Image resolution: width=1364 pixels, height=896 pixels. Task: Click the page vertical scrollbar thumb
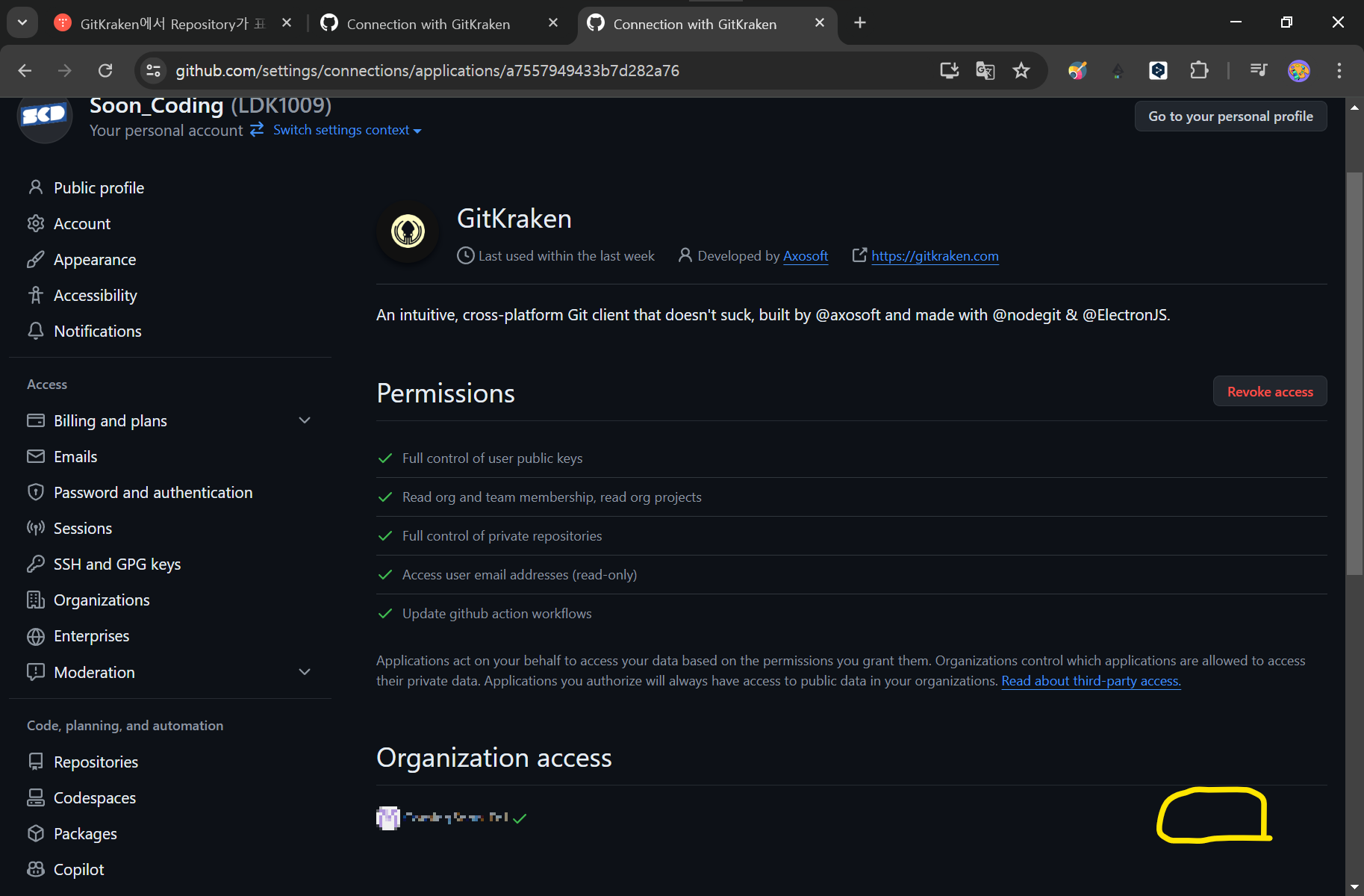(1354, 373)
